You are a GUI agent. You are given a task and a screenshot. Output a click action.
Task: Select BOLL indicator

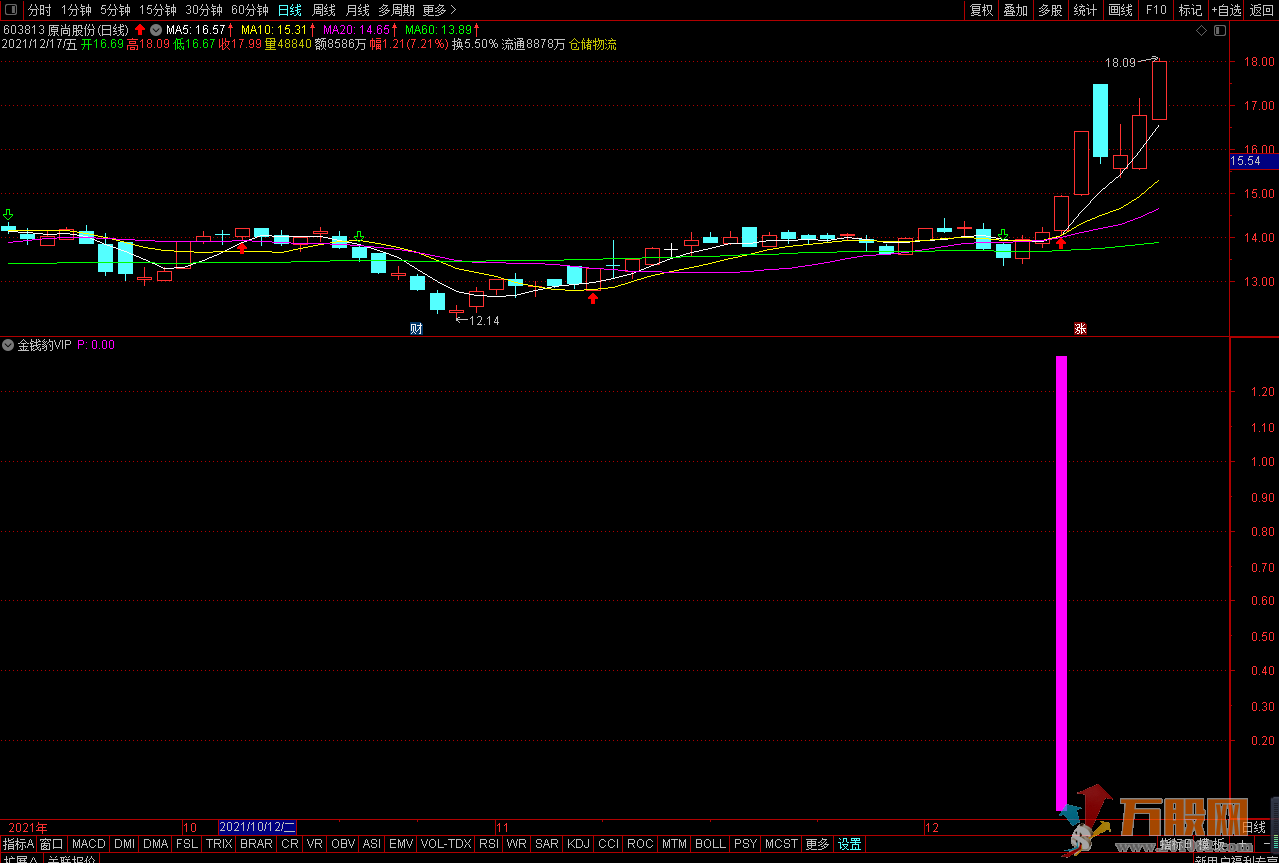(710, 844)
